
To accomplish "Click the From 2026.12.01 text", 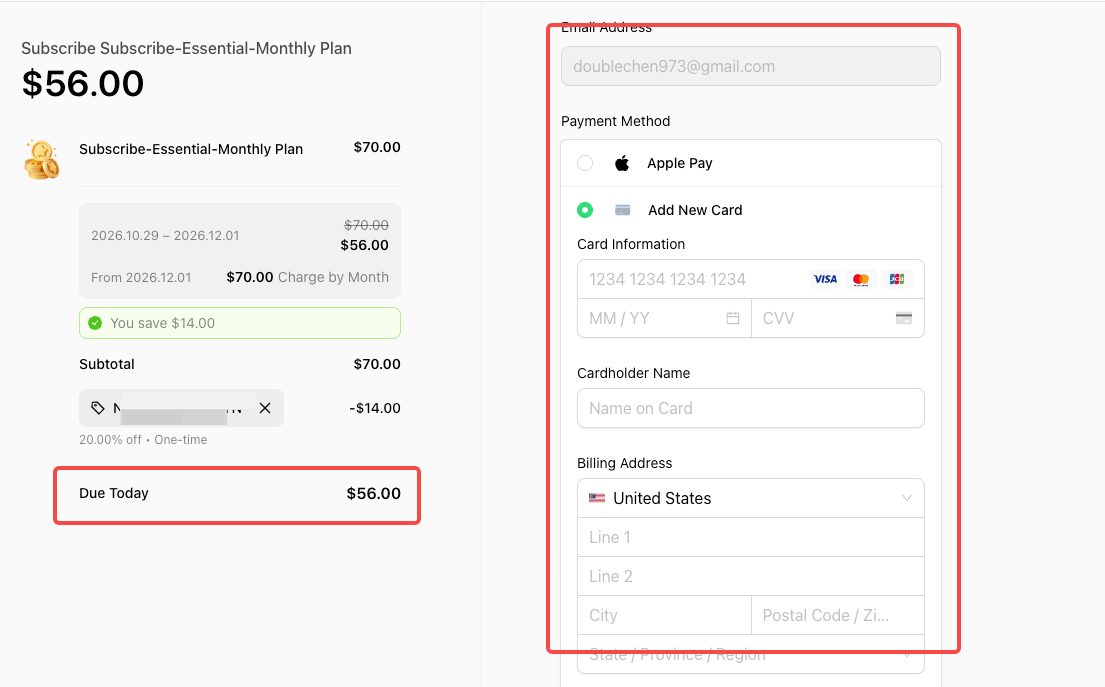I will tap(141, 278).
